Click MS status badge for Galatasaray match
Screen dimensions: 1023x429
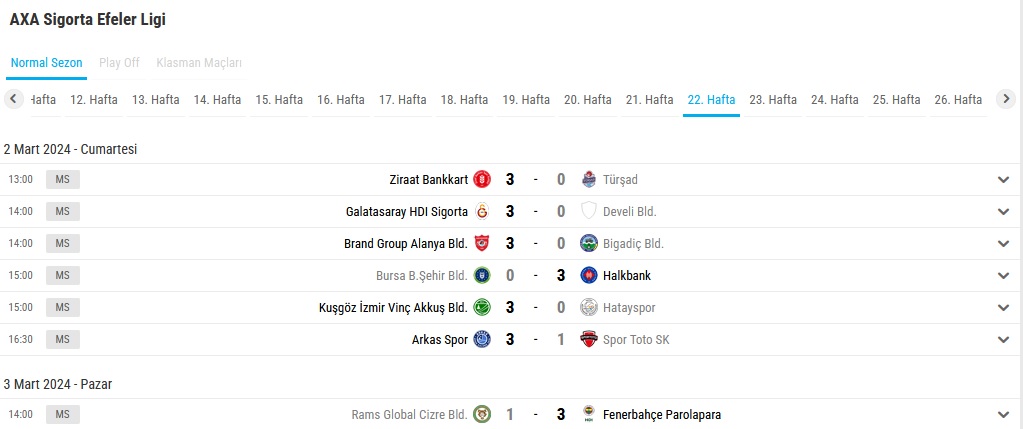pyautogui.click(x=63, y=211)
